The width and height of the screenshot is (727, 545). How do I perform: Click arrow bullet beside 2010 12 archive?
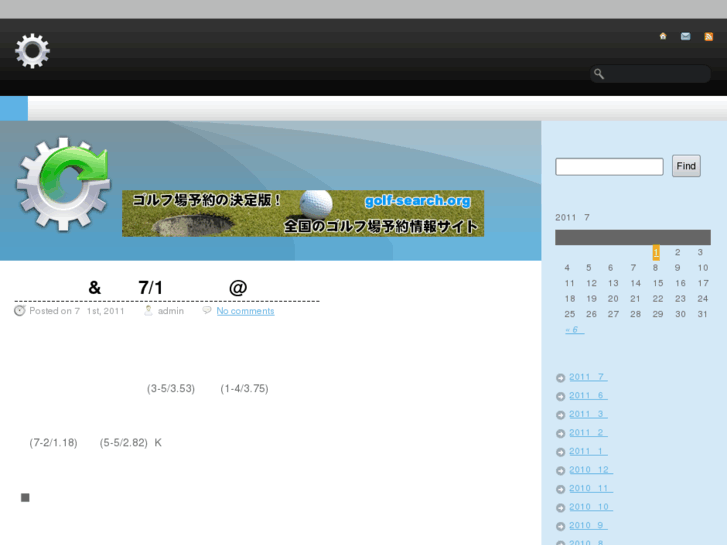[561, 471]
